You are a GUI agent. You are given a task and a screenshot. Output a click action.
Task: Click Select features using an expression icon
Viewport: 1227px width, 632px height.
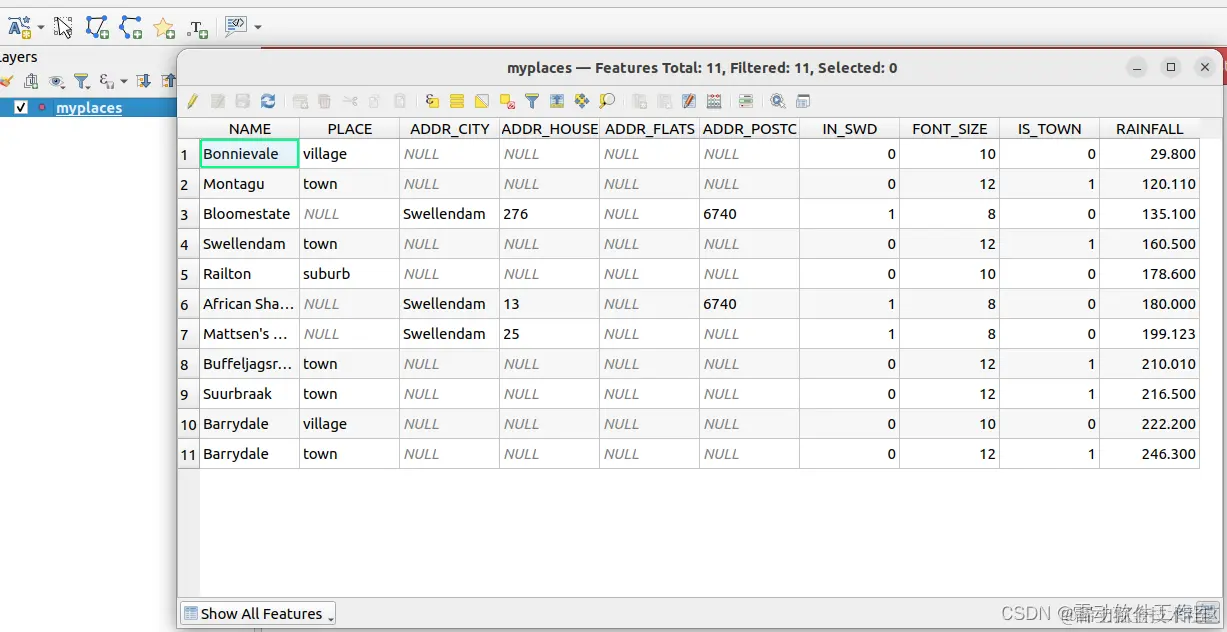[432, 101]
